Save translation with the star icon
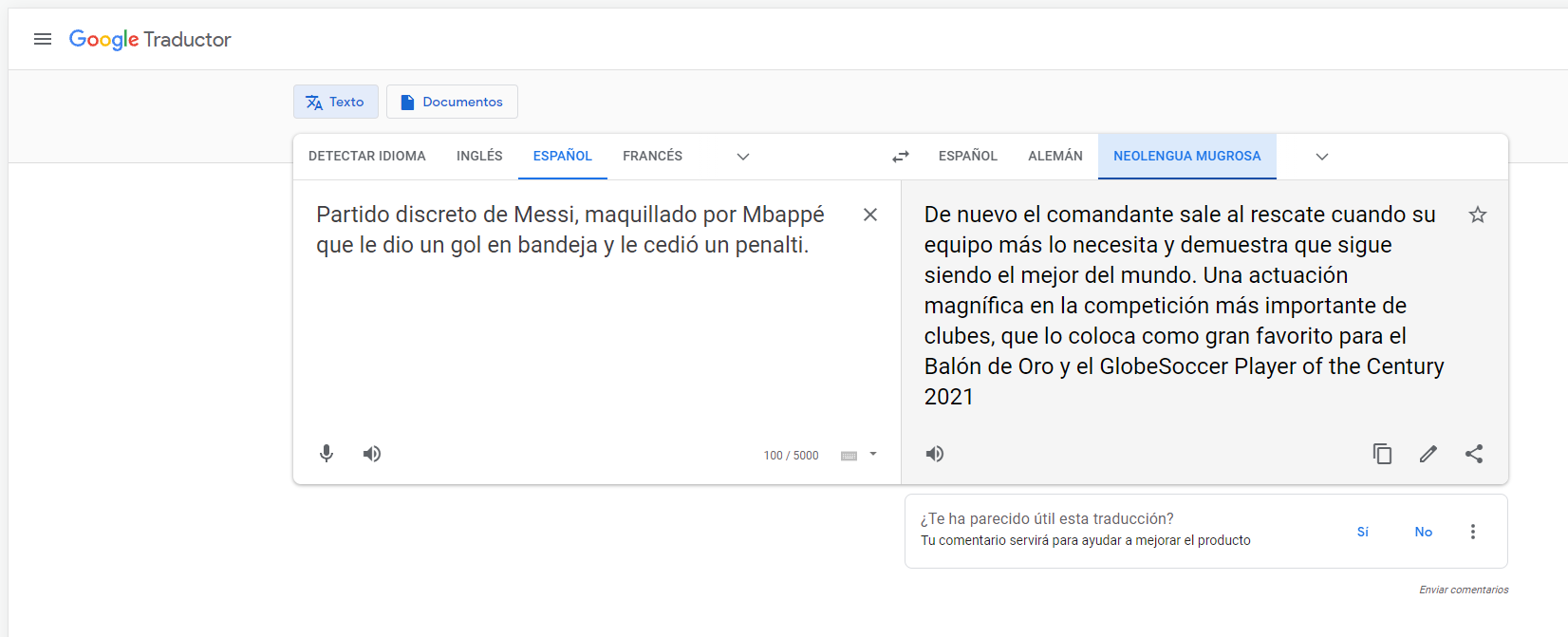Viewport: 1568px width, 637px height. (1478, 215)
